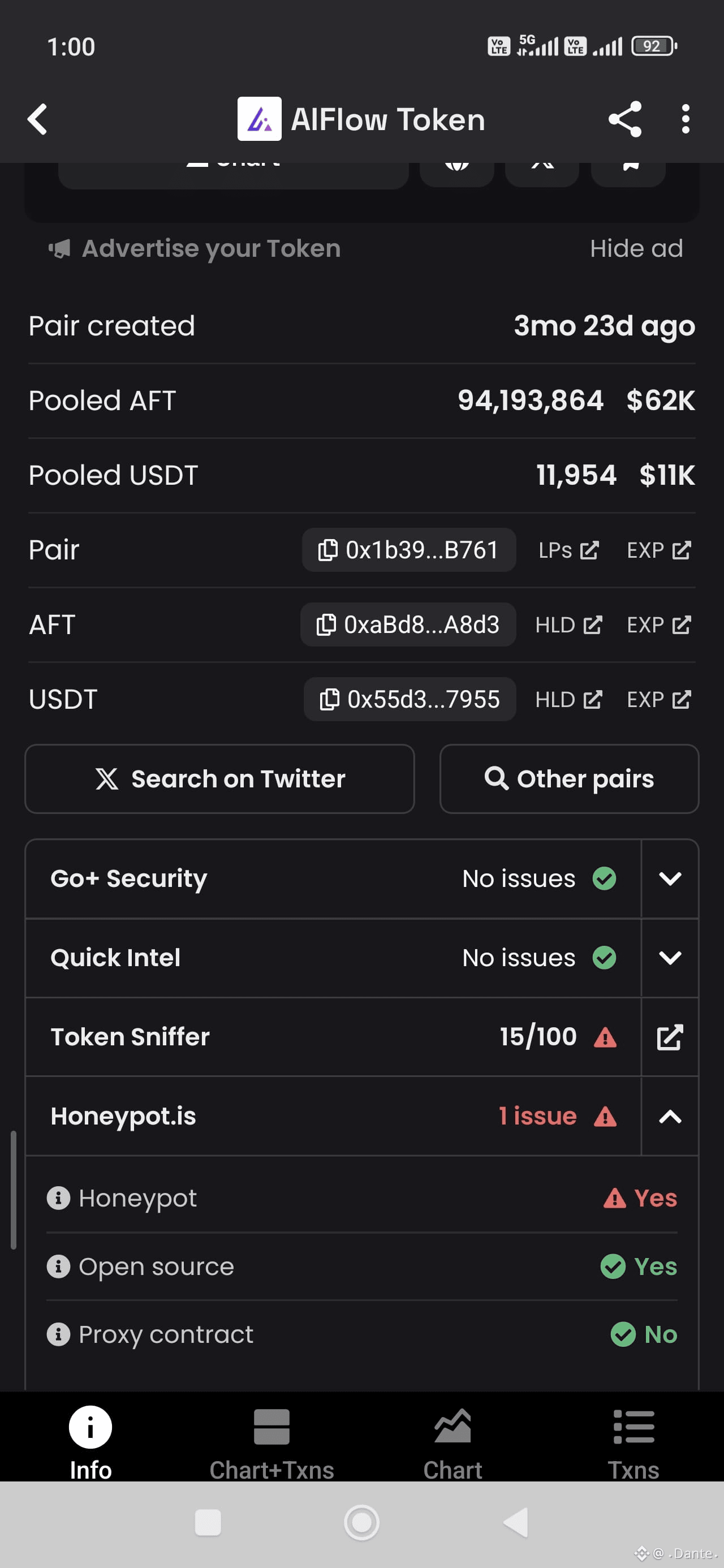Copy the AFT address 0xaBd8...A8d3
The image size is (724, 1568).
(408, 624)
